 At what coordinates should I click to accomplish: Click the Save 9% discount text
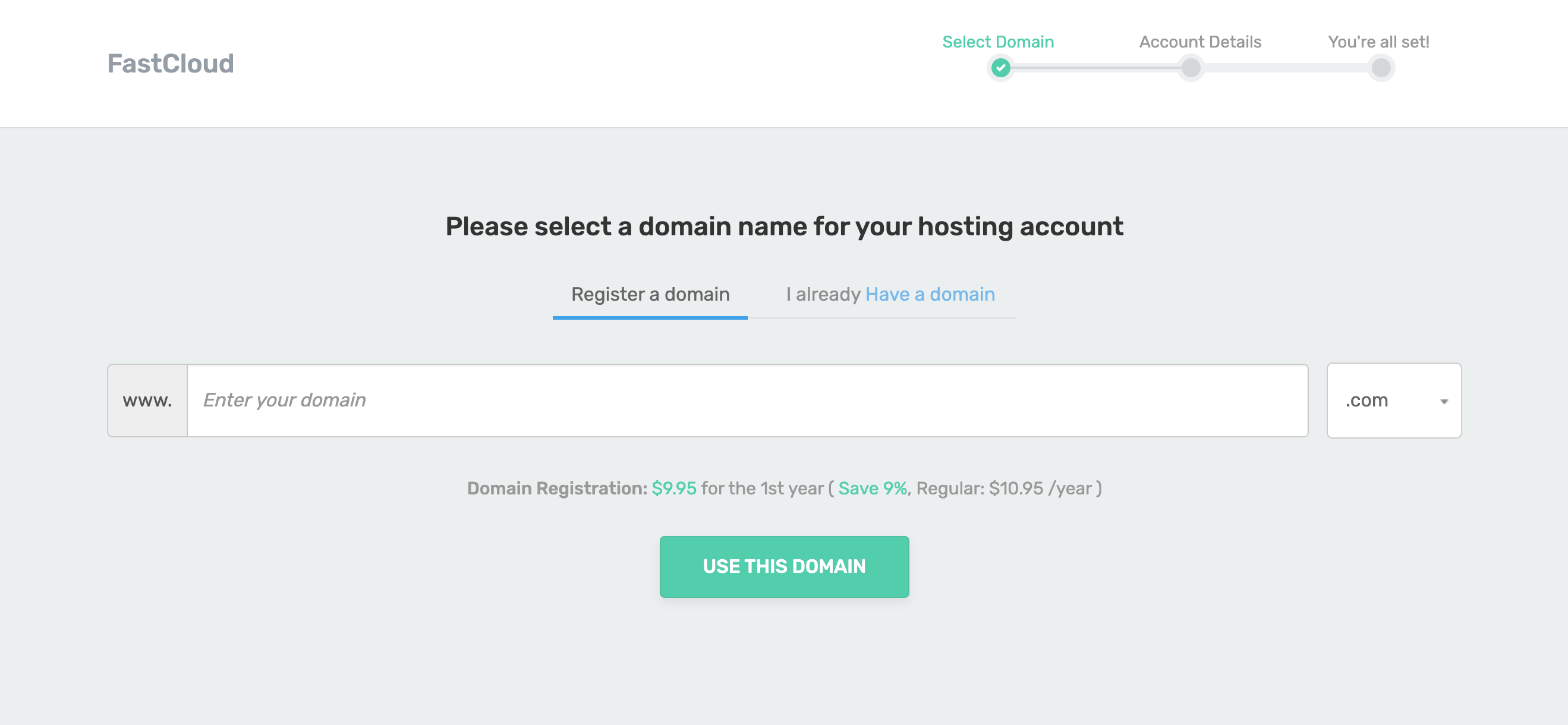click(872, 488)
